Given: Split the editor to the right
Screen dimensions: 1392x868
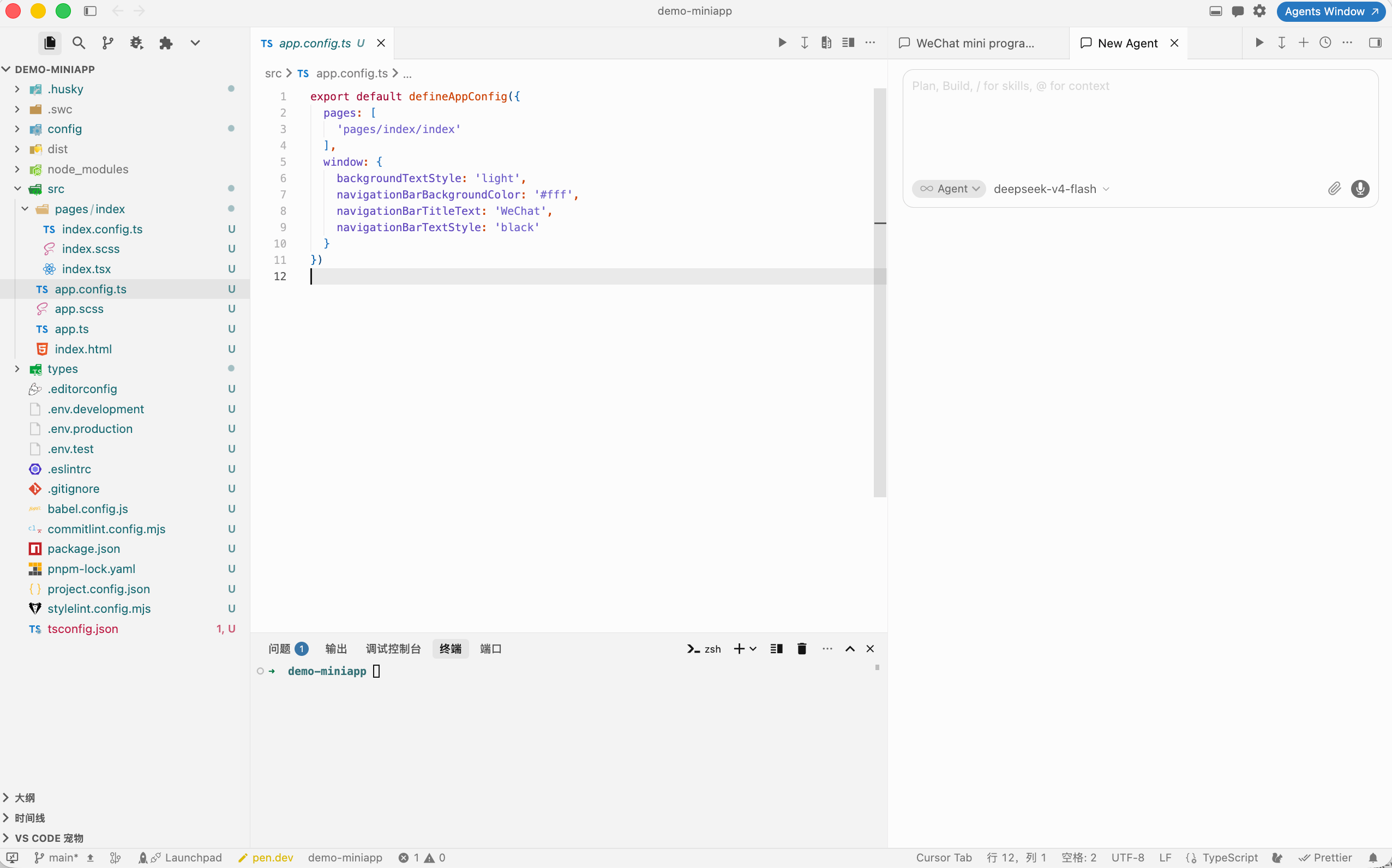Looking at the screenshot, I should pos(848,43).
